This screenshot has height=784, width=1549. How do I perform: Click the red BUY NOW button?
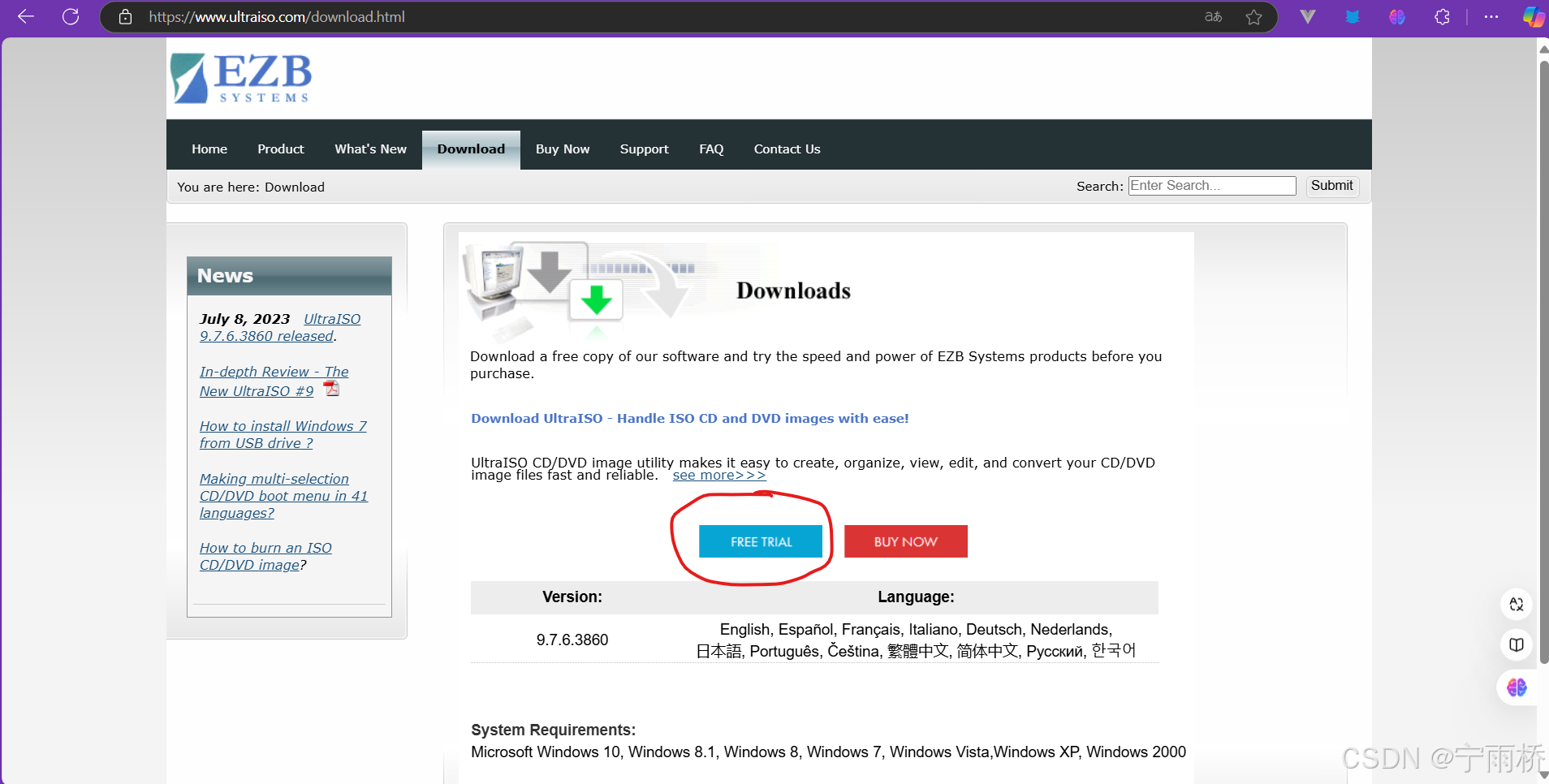(906, 541)
